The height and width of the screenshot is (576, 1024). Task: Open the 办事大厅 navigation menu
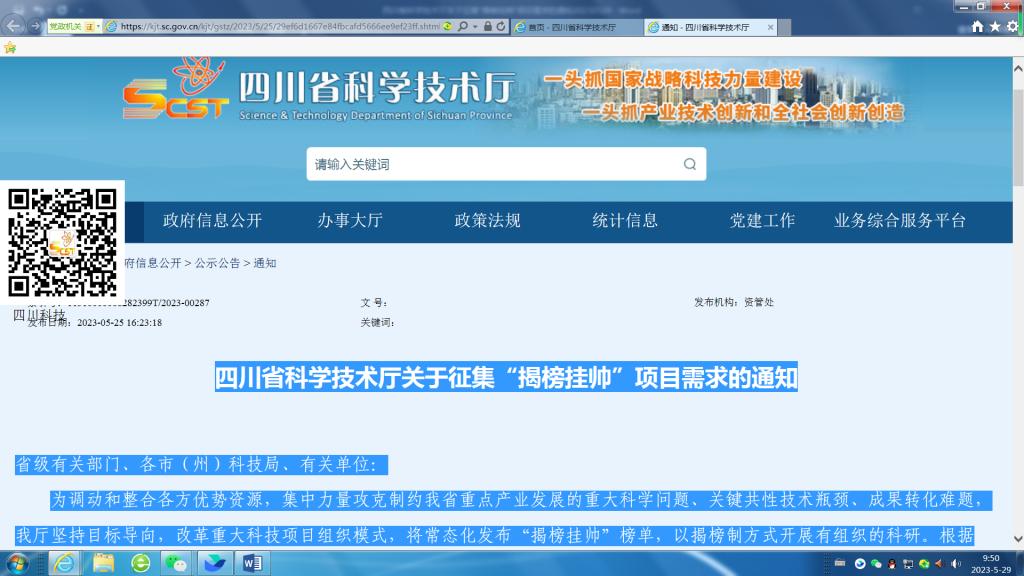pyautogui.click(x=350, y=221)
